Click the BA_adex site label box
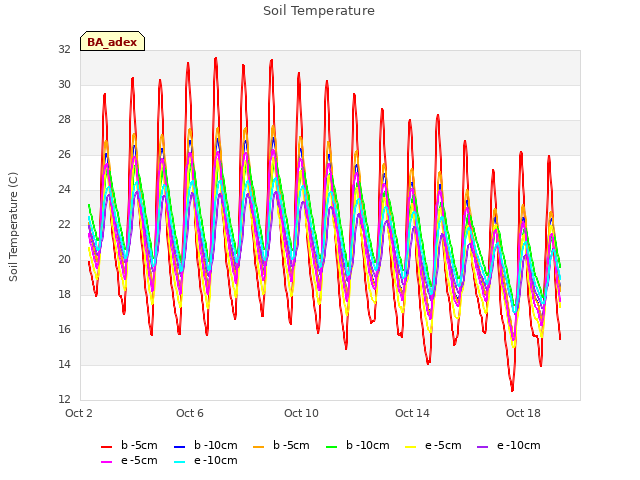The width and height of the screenshot is (640, 480). 112,41
